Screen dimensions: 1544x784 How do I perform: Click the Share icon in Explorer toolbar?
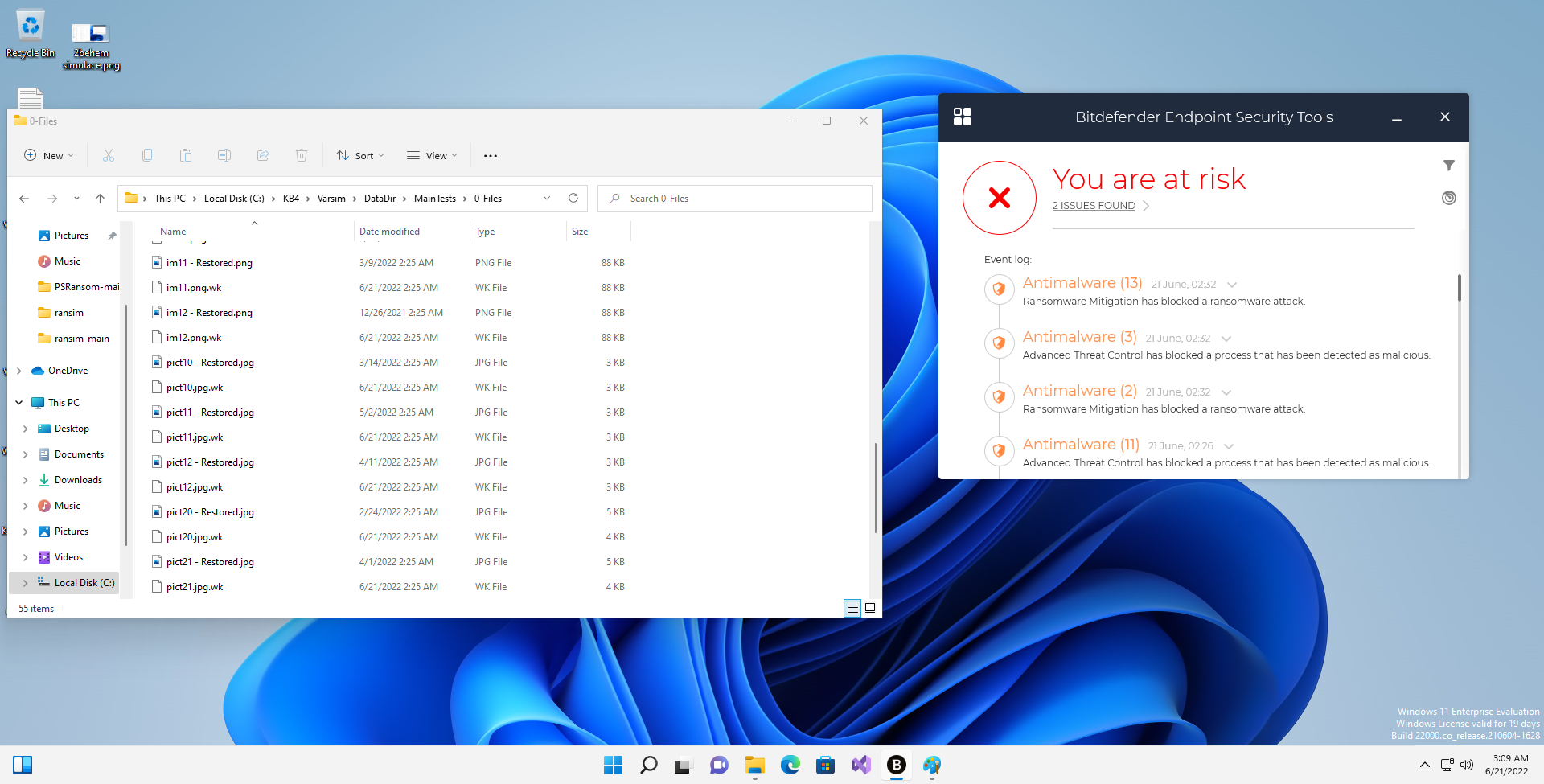pyautogui.click(x=263, y=155)
